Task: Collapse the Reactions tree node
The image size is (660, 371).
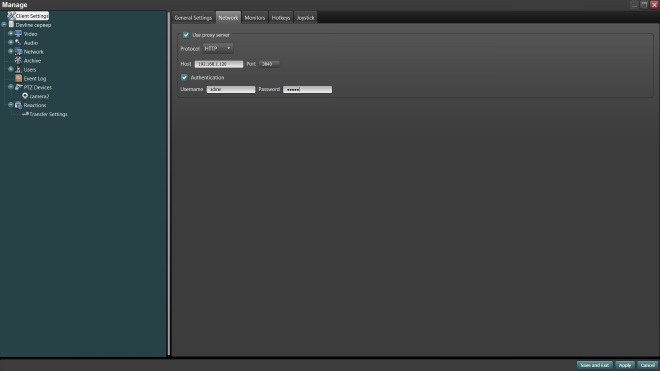Action: (x=11, y=105)
